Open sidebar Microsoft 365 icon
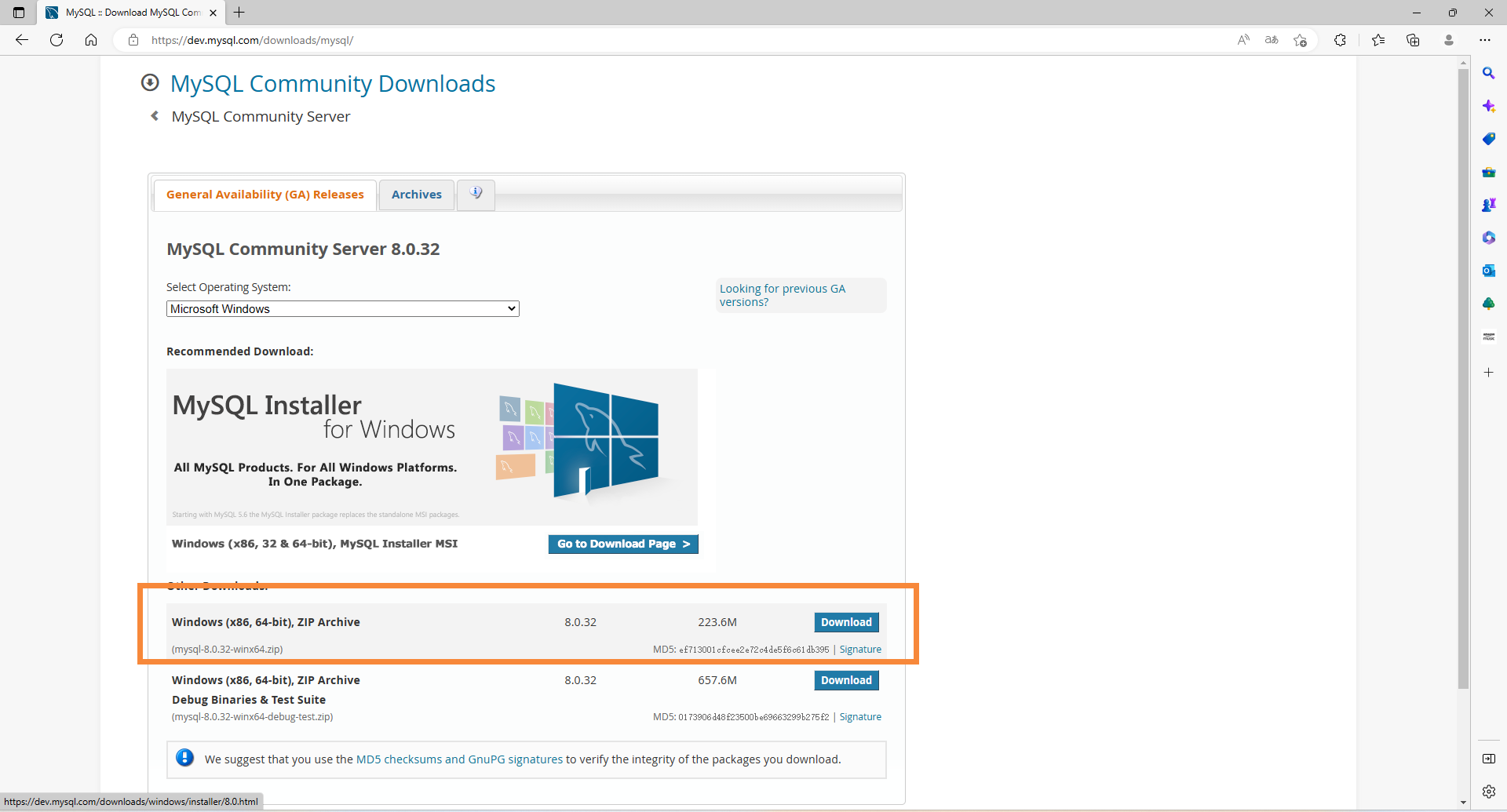This screenshot has height=812, width=1507. click(x=1488, y=238)
